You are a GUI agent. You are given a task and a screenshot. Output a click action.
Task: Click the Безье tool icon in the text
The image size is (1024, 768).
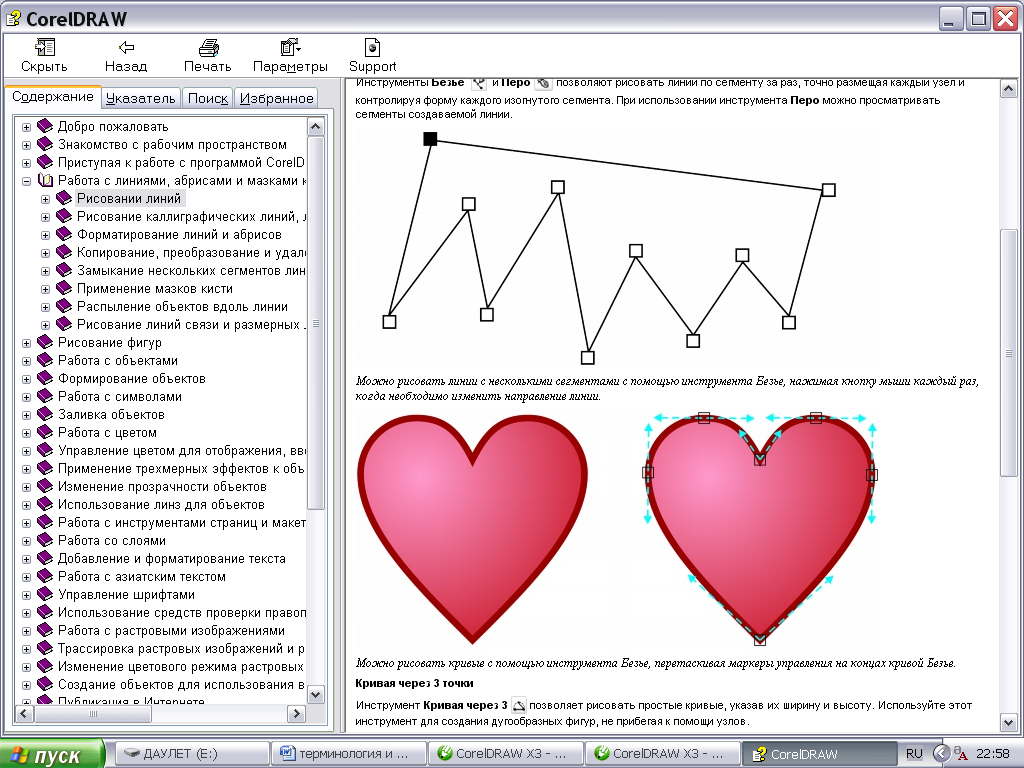pos(479,83)
